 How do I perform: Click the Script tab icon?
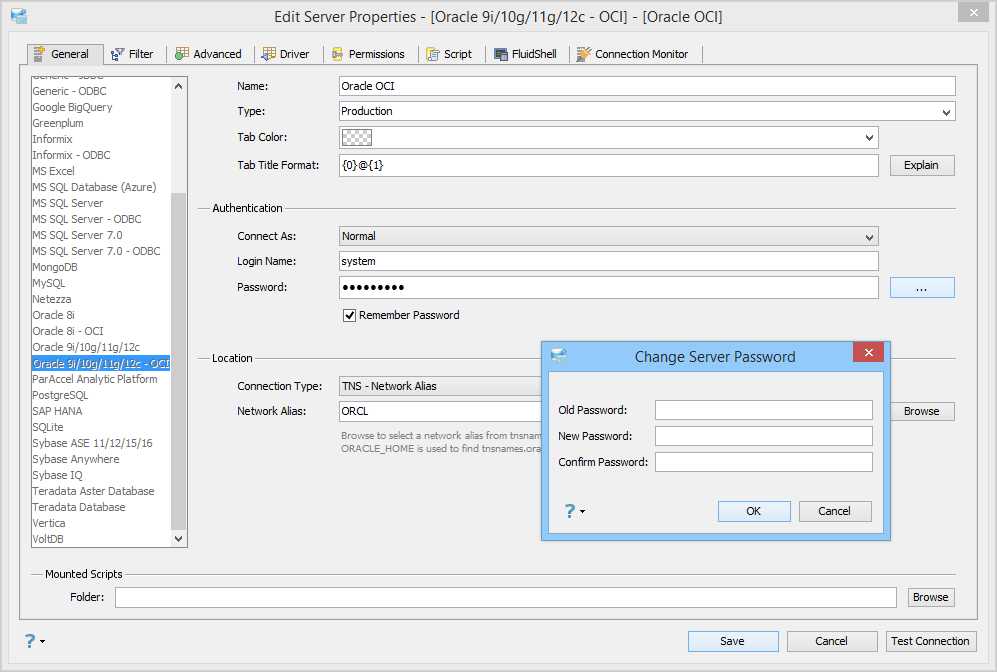click(x=433, y=55)
